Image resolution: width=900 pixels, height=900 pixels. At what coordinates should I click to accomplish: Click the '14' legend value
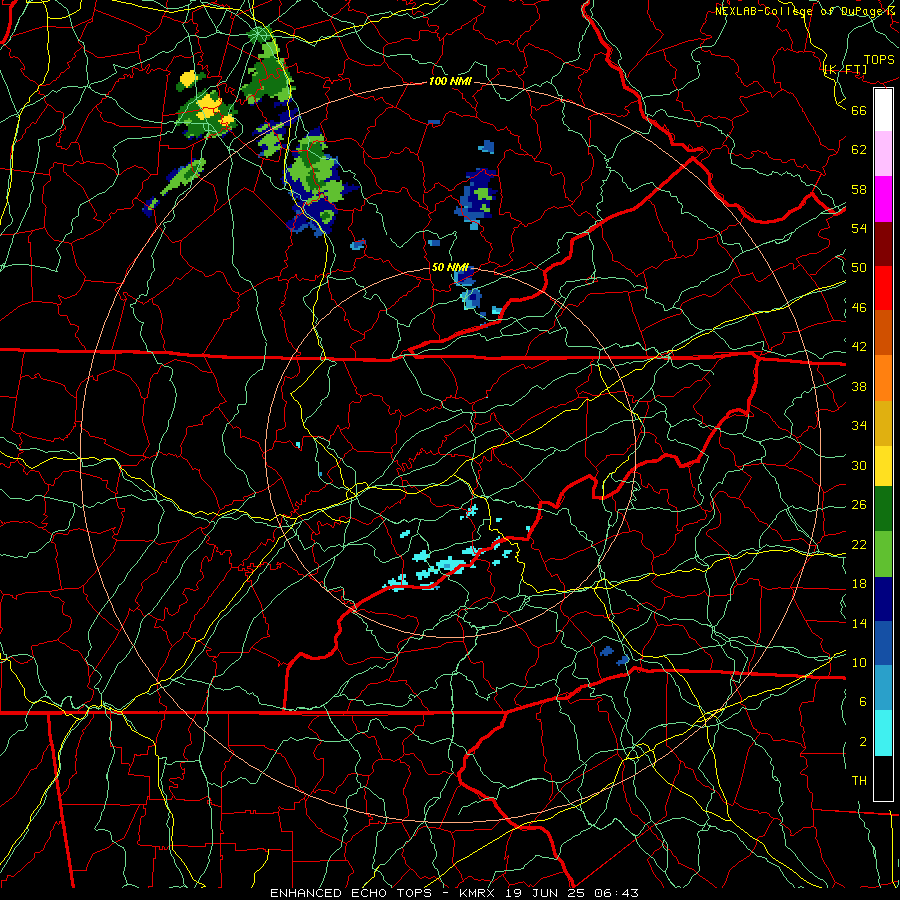click(859, 623)
